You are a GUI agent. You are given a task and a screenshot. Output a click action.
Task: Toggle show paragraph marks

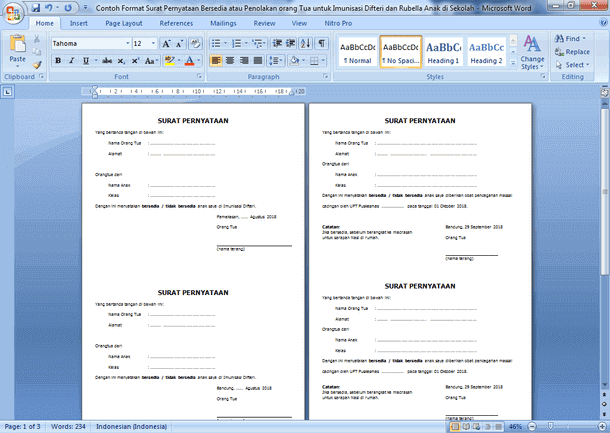coord(322,43)
